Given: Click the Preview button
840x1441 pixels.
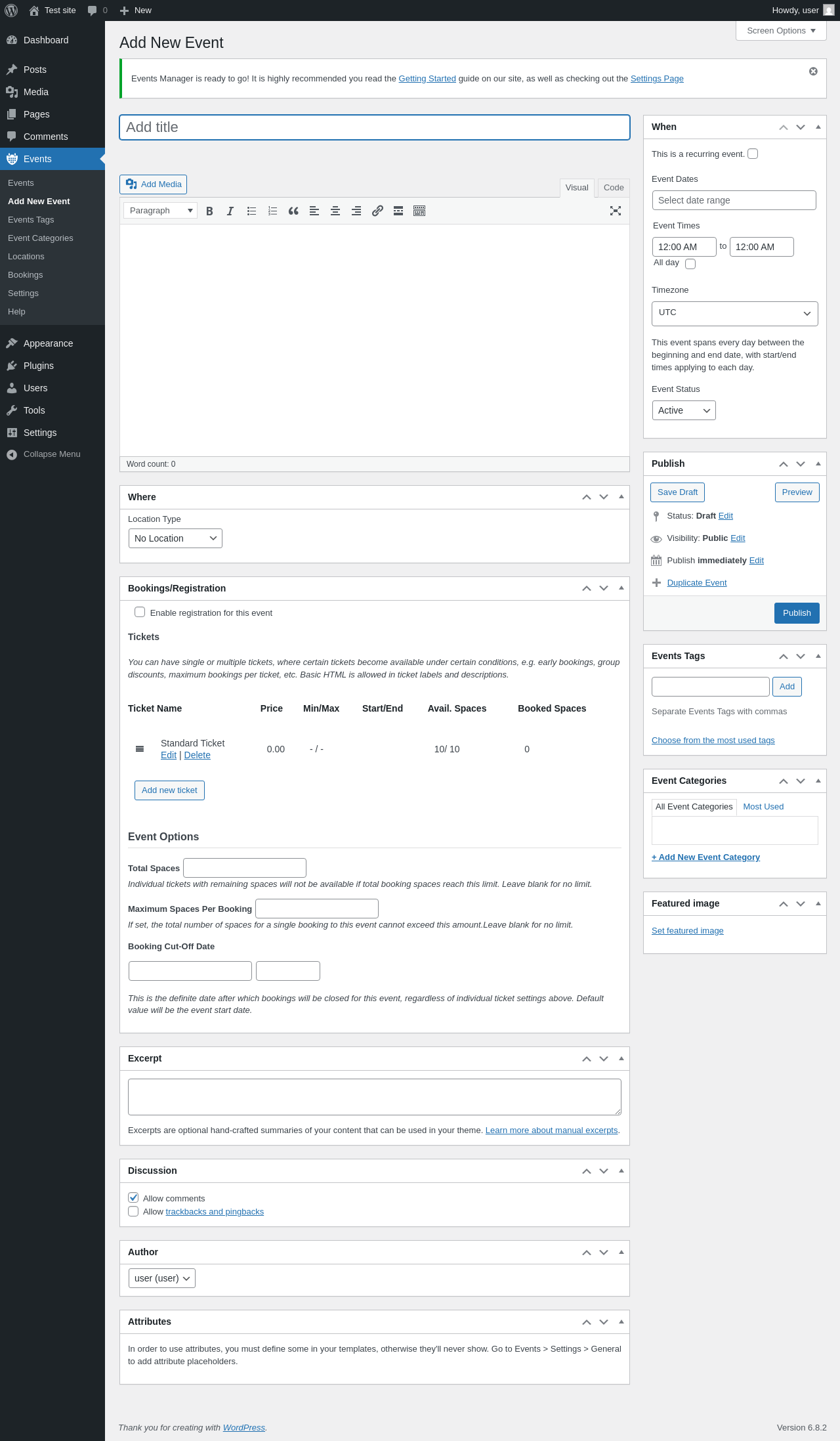Looking at the screenshot, I should pos(797,492).
